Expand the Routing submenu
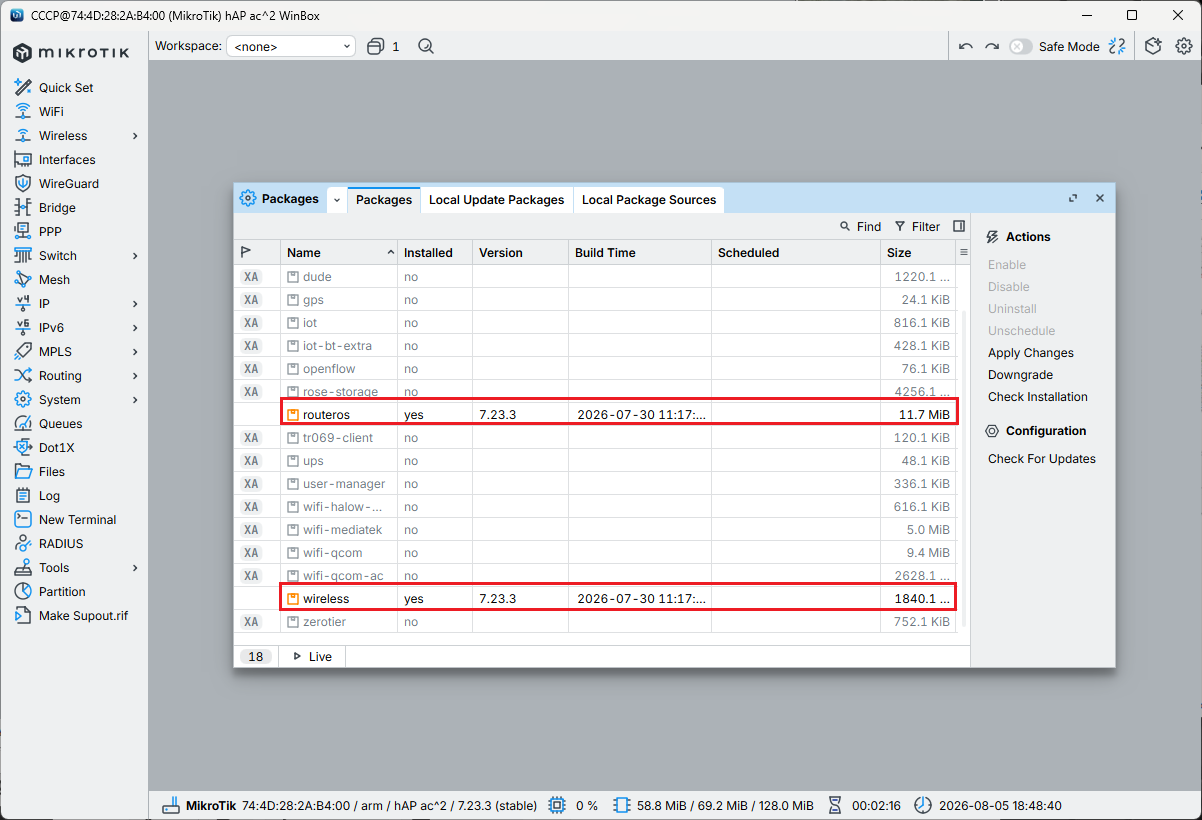 pos(135,375)
